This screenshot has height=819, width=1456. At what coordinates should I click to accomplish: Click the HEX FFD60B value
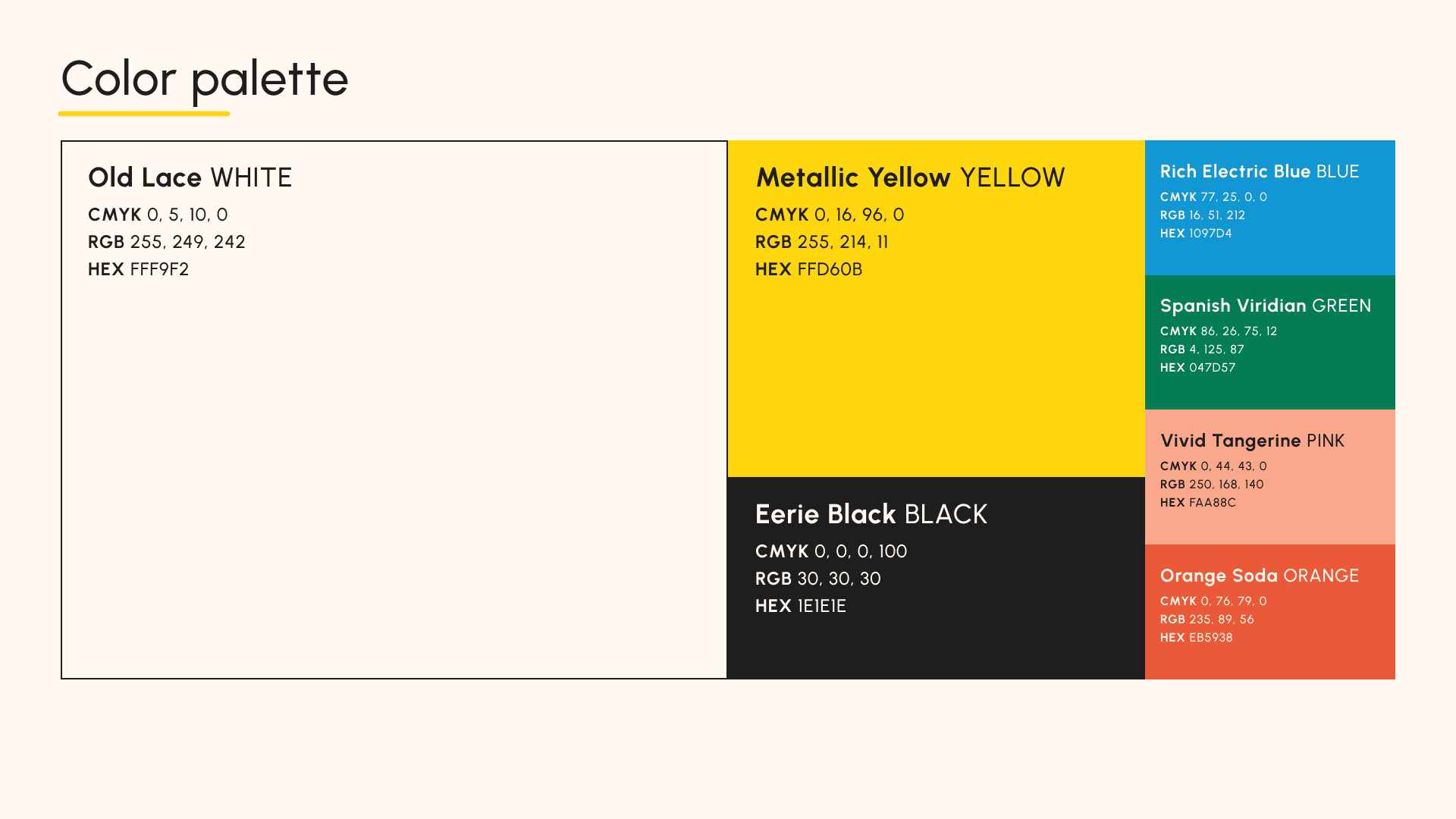808,269
